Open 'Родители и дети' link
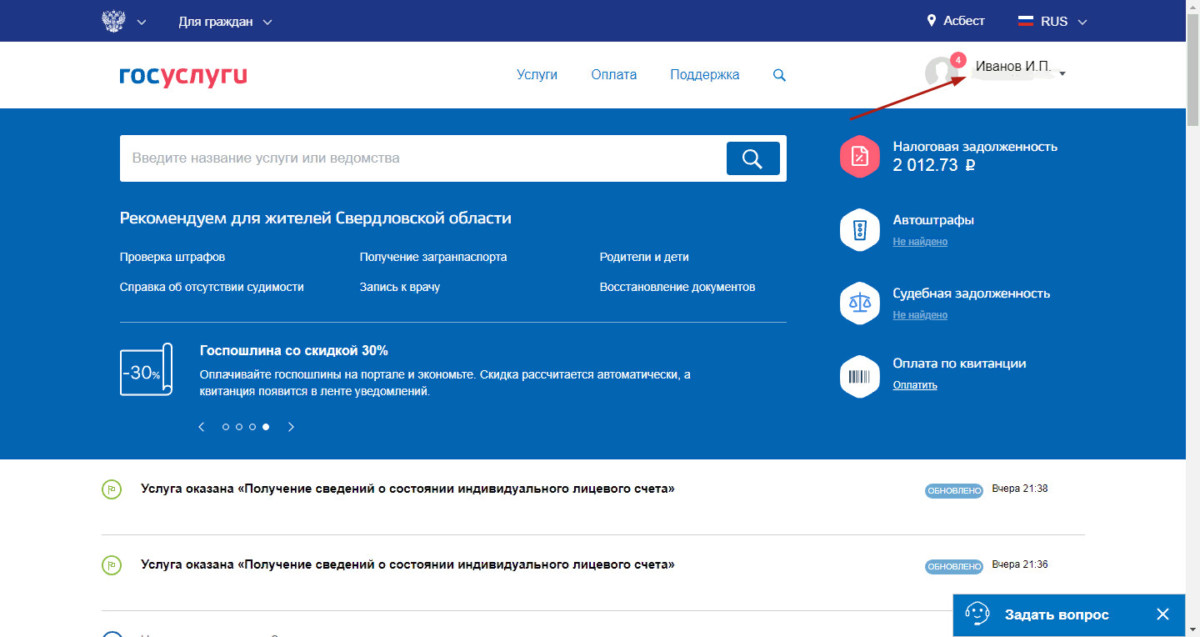Image resolution: width=1200 pixels, height=637 pixels. click(x=644, y=257)
